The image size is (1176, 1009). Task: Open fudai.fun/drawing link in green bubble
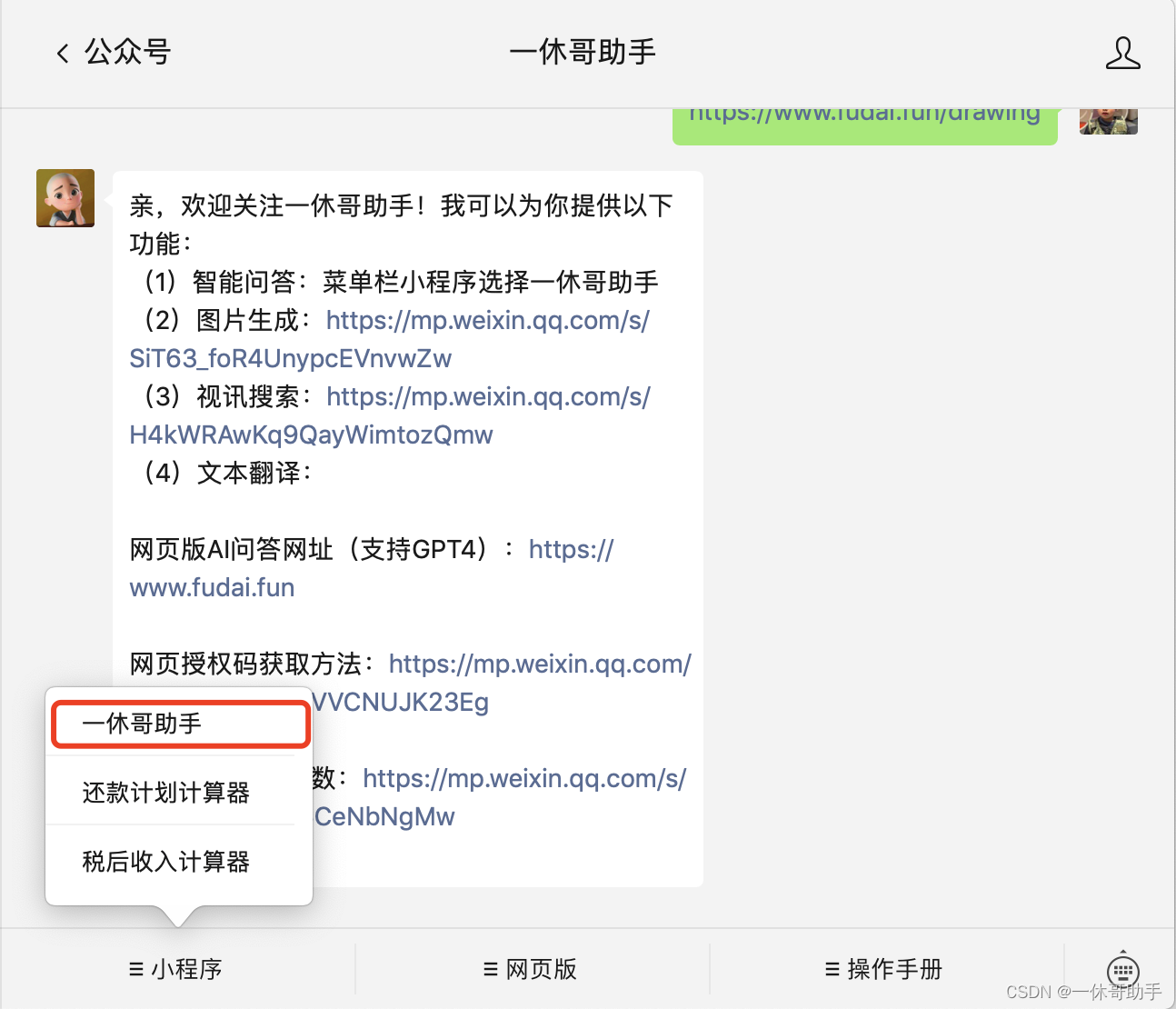click(864, 116)
